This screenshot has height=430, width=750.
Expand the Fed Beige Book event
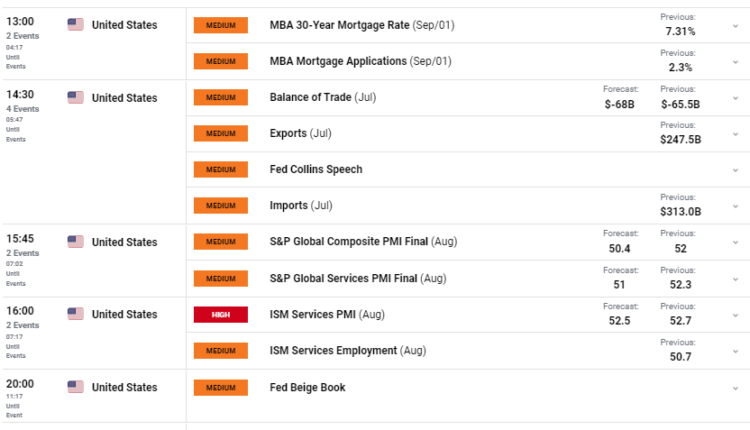click(x=735, y=387)
